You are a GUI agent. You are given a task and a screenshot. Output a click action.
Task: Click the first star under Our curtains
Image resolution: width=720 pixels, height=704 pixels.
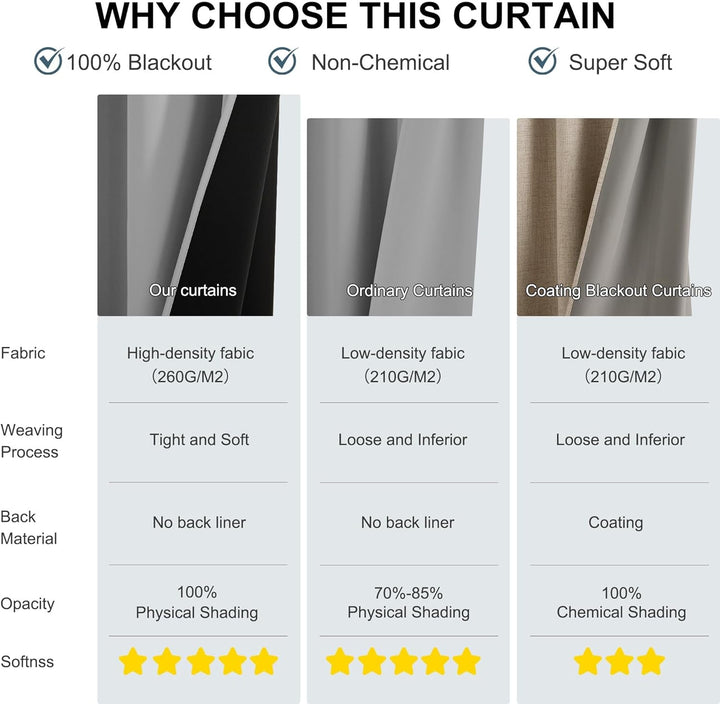133,662
